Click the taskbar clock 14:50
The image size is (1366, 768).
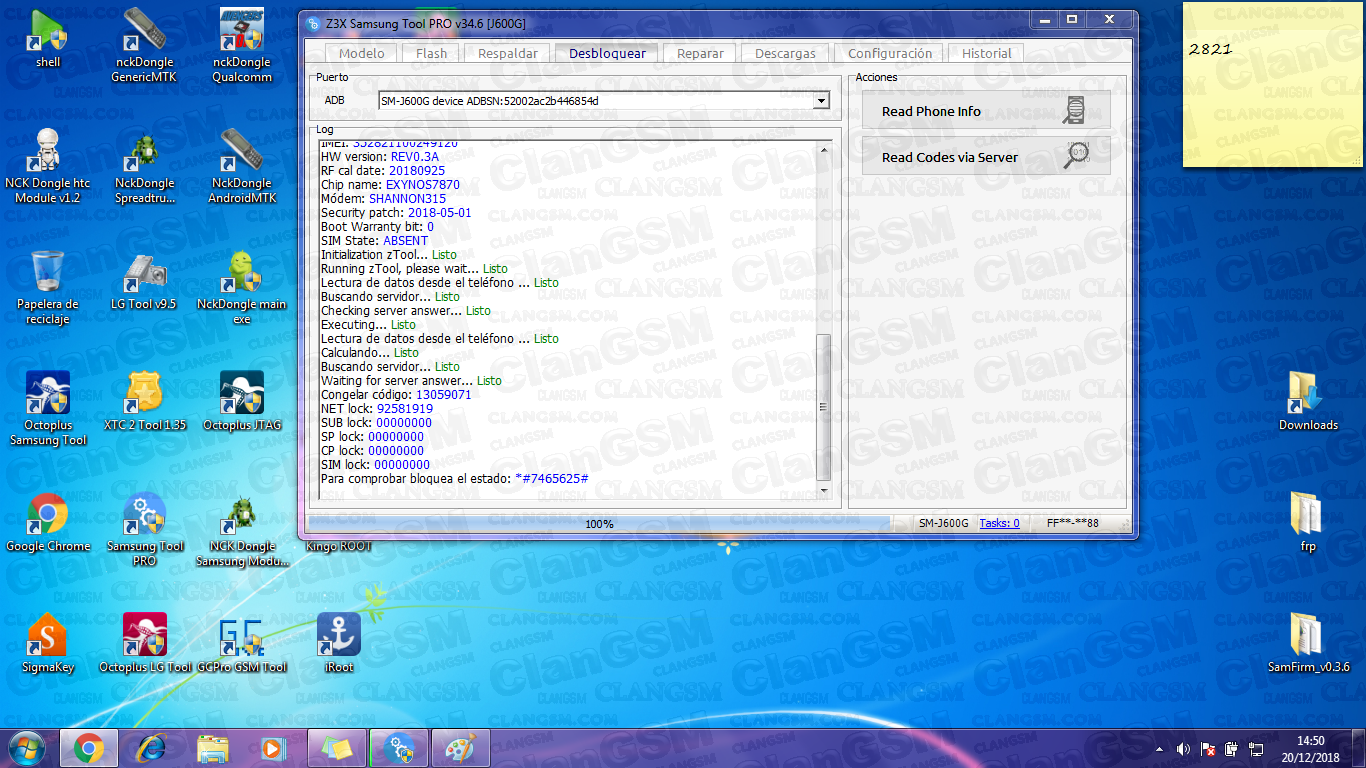pyautogui.click(x=1310, y=741)
